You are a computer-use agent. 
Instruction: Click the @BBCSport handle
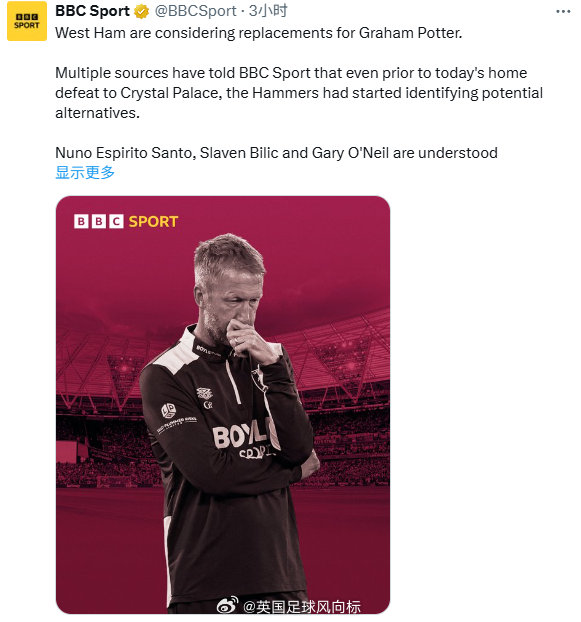pos(195,11)
